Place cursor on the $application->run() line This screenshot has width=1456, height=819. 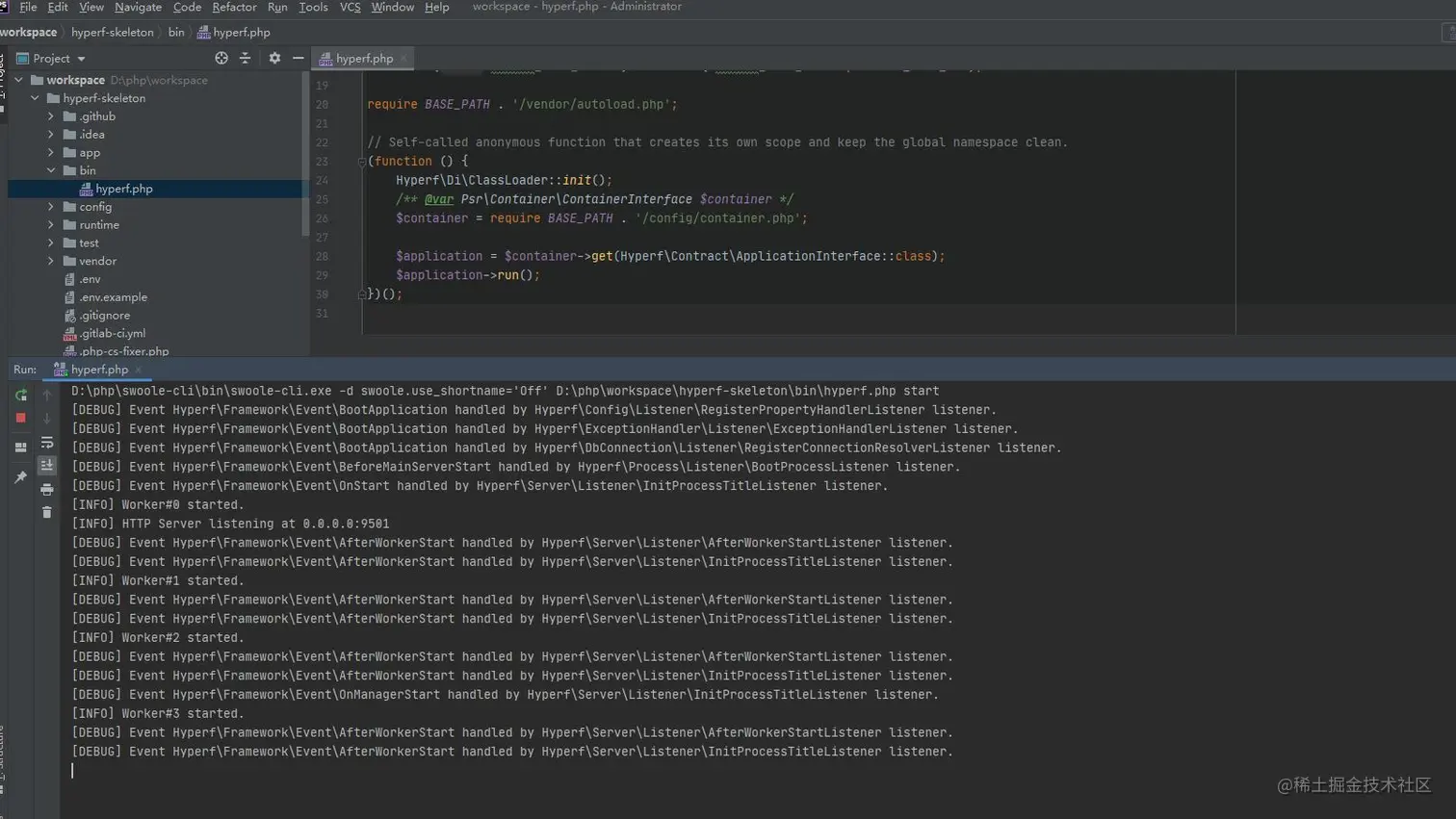(x=467, y=275)
